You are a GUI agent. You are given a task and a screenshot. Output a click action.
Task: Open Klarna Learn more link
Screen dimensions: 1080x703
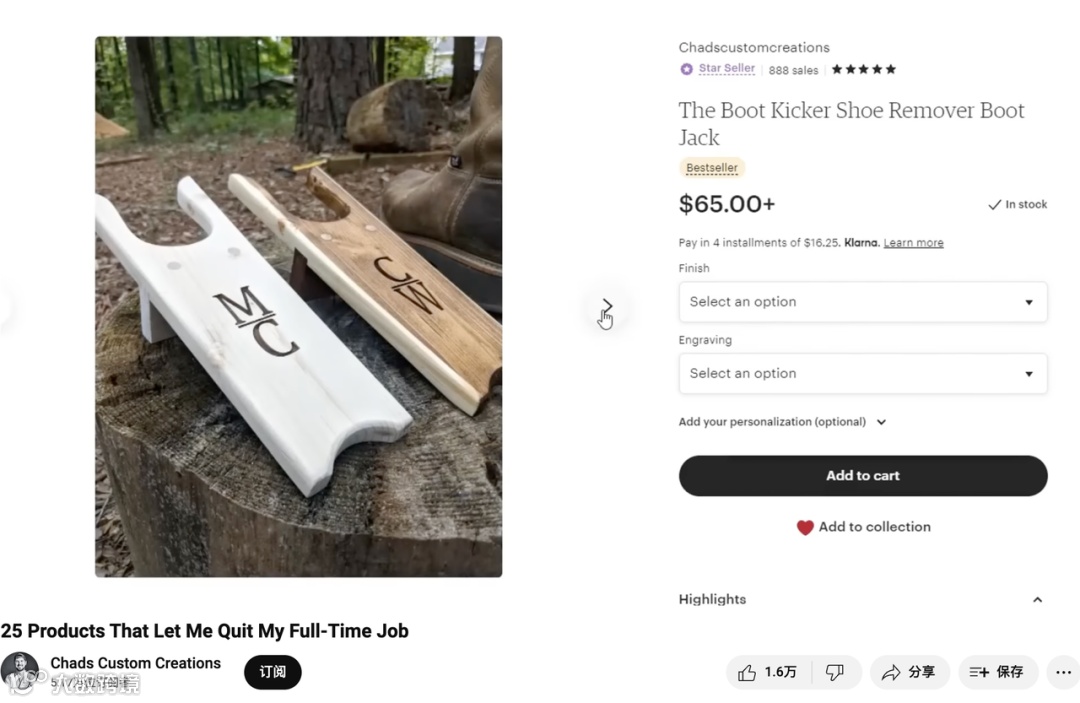point(913,243)
